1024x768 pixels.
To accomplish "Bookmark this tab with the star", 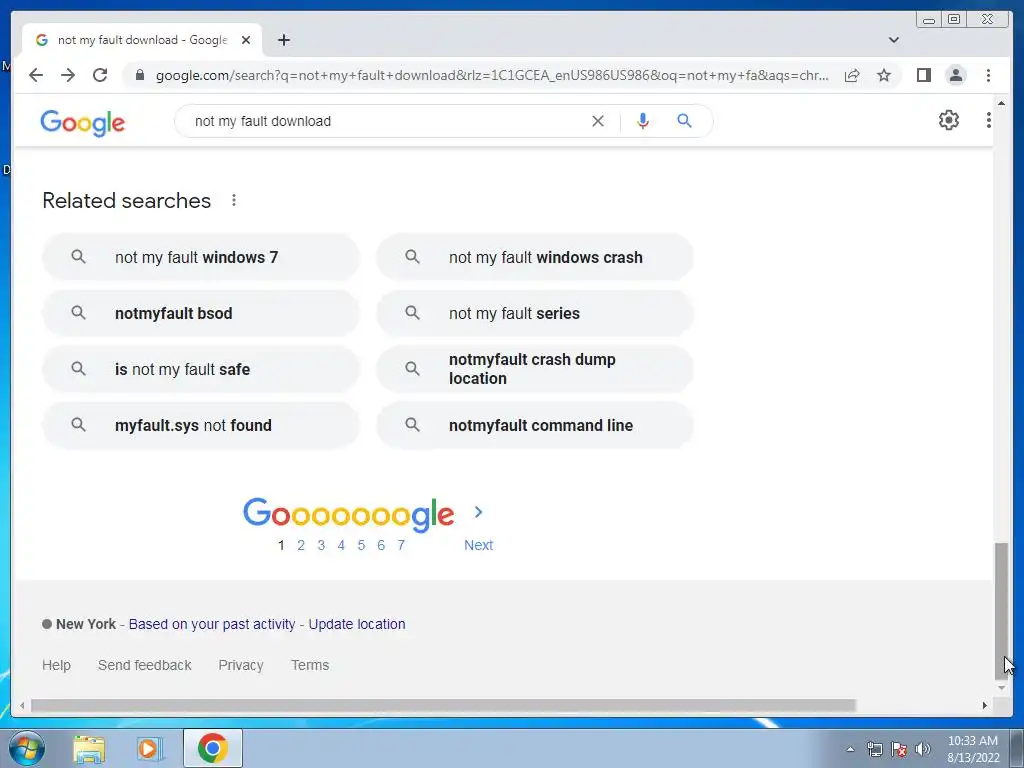I will click(x=884, y=75).
